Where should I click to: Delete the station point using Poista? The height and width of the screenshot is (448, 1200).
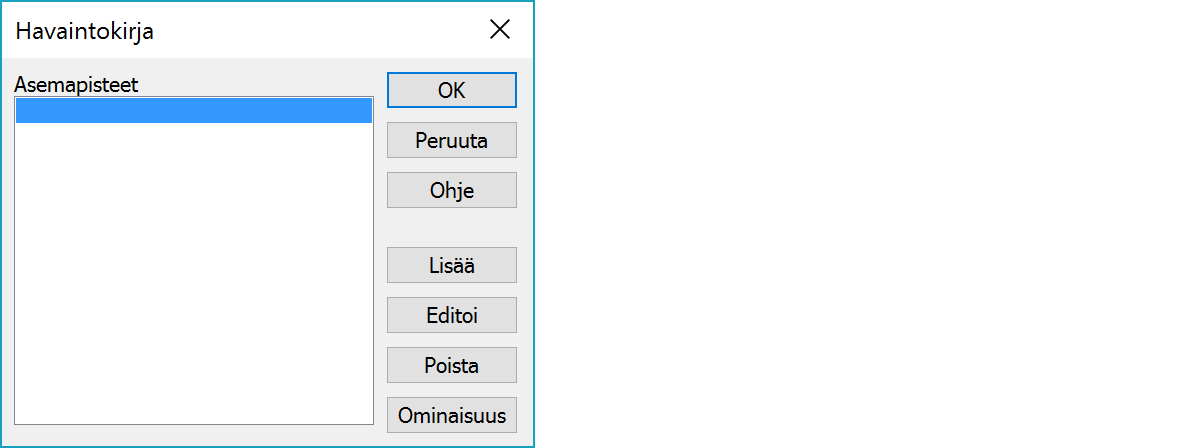click(x=451, y=365)
